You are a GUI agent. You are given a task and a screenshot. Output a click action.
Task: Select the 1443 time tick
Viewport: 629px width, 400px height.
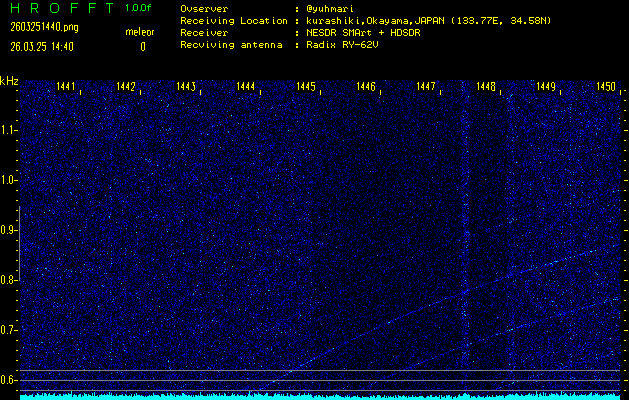click(186, 88)
